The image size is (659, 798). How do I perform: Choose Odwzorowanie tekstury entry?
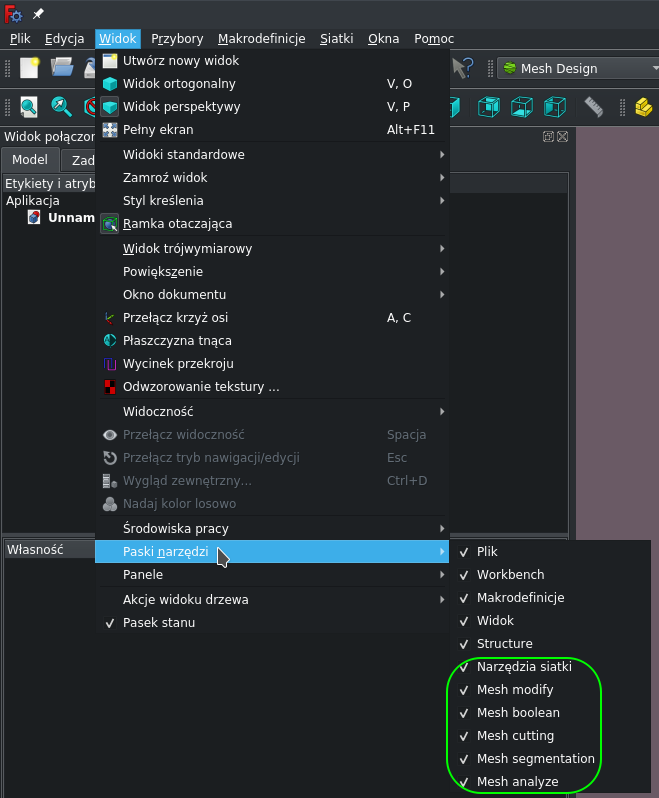pyautogui.click(x=272, y=386)
